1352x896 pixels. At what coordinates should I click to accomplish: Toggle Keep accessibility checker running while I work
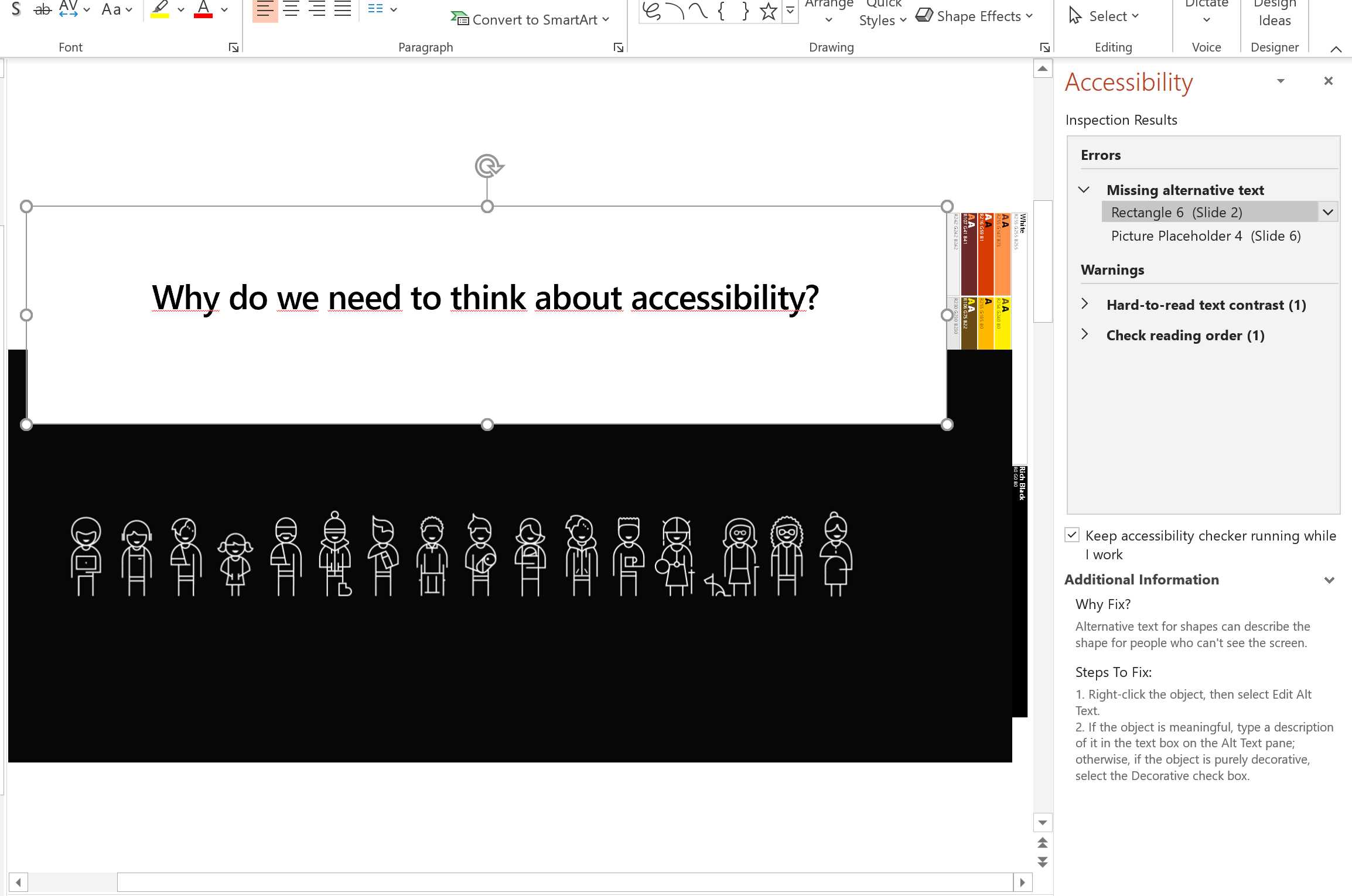pyautogui.click(x=1072, y=535)
